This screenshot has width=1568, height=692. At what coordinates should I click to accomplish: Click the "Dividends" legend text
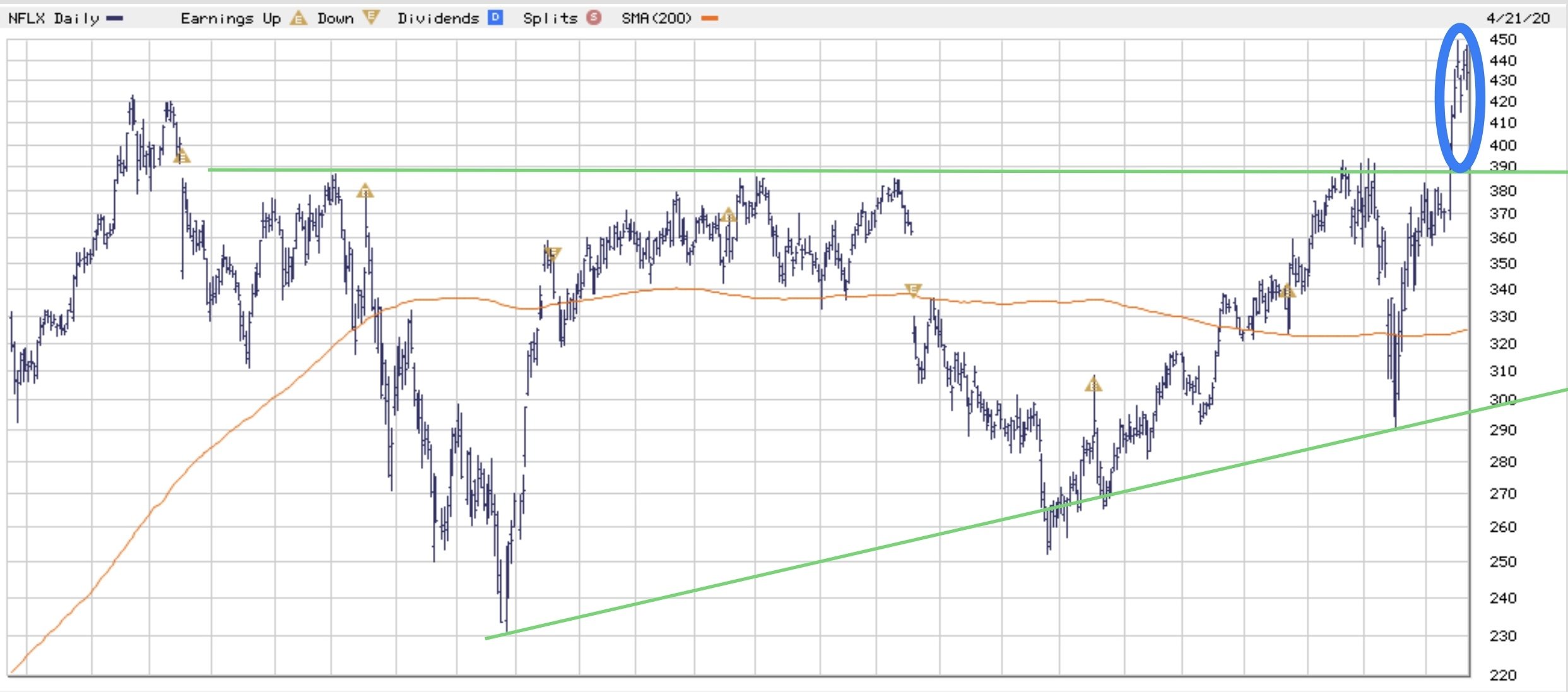click(438, 18)
